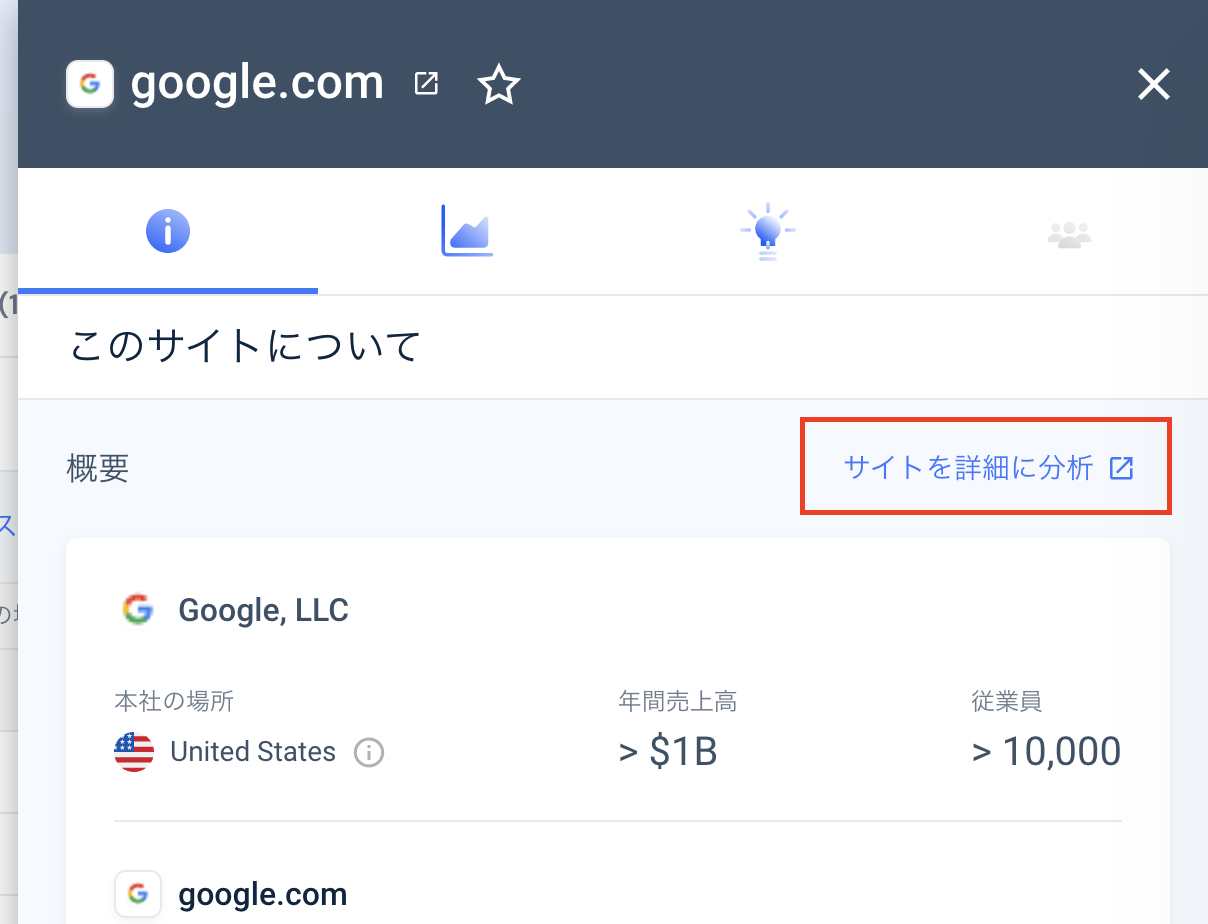This screenshot has width=1208, height=924.
Task: Star google.com as a favorite
Action: pyautogui.click(x=499, y=85)
